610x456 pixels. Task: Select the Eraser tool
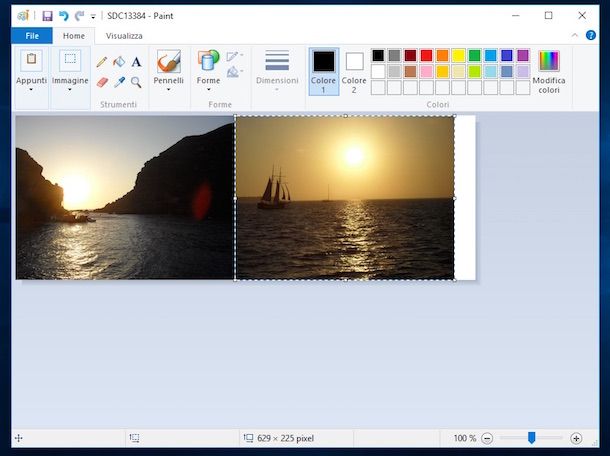point(102,82)
